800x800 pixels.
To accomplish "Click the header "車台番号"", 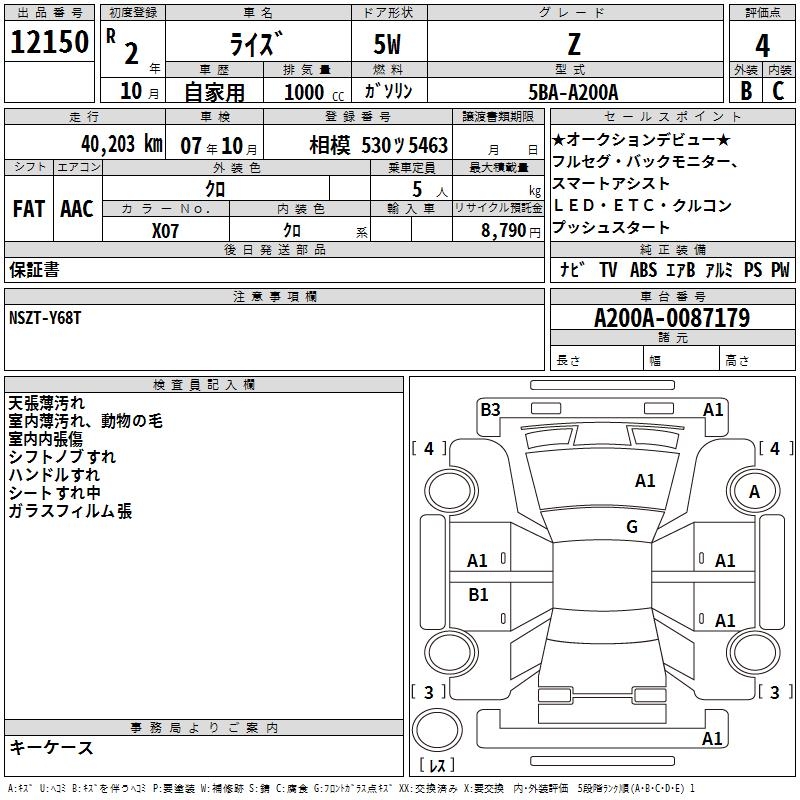I will 672,296.
